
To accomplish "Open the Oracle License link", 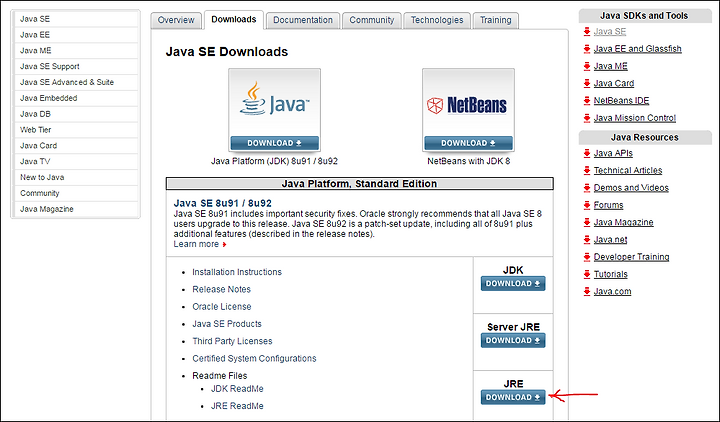I will (222, 307).
